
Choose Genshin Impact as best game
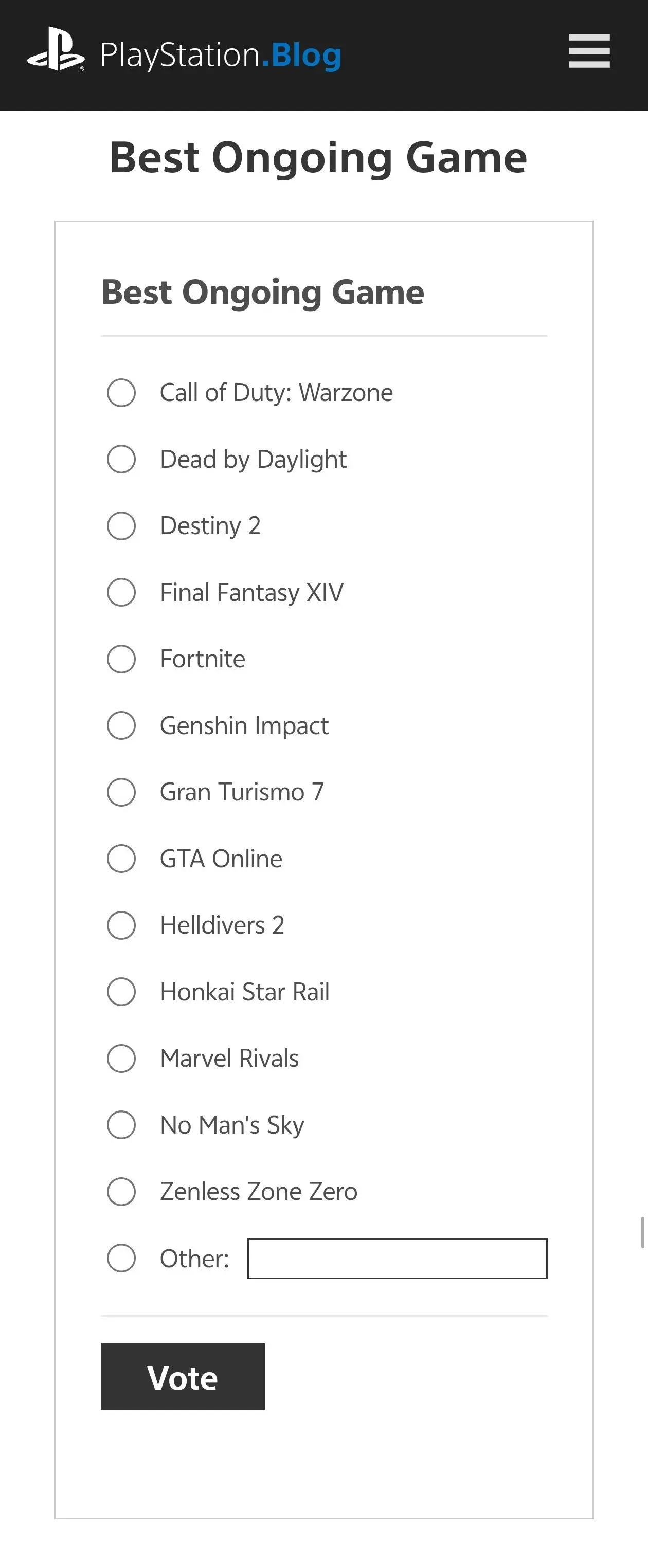[121, 725]
